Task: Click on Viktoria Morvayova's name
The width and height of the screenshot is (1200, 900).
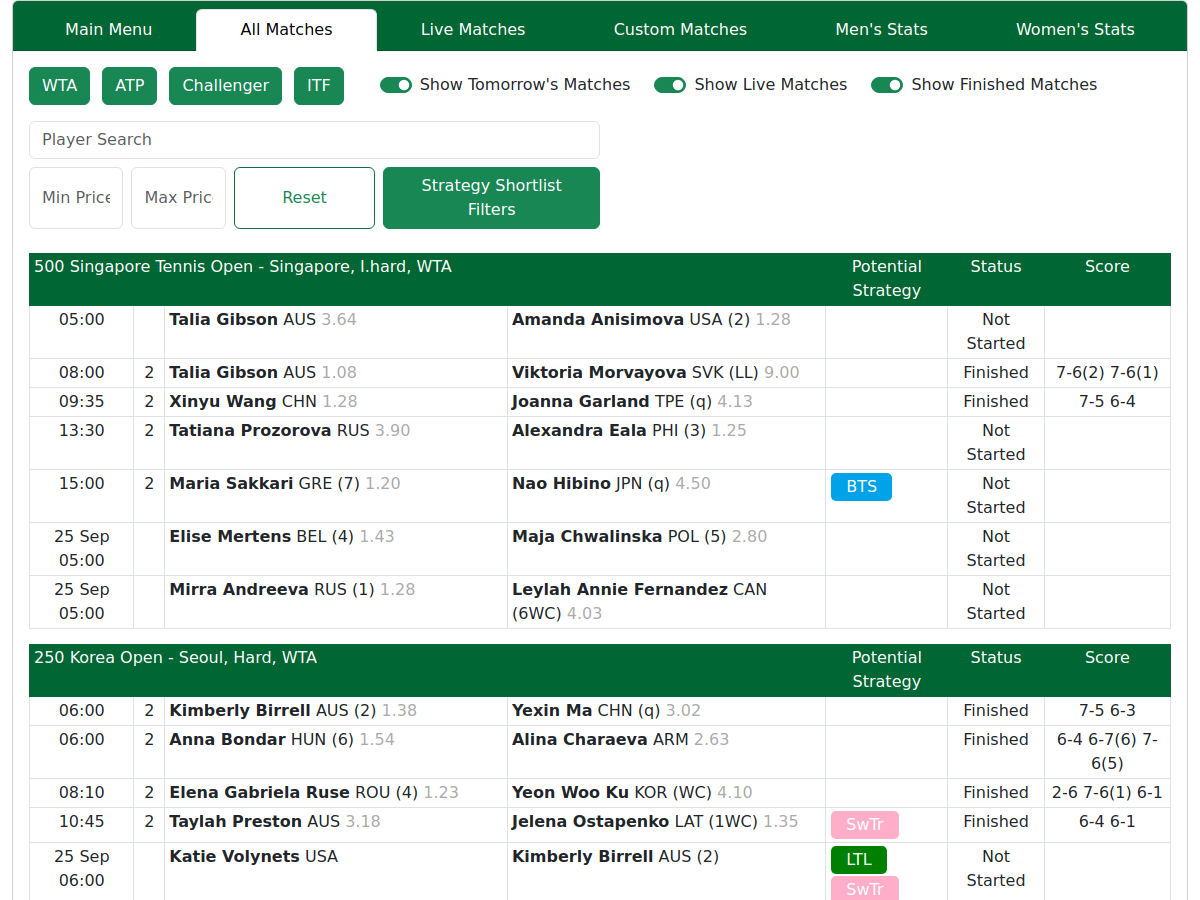Action: (x=599, y=373)
